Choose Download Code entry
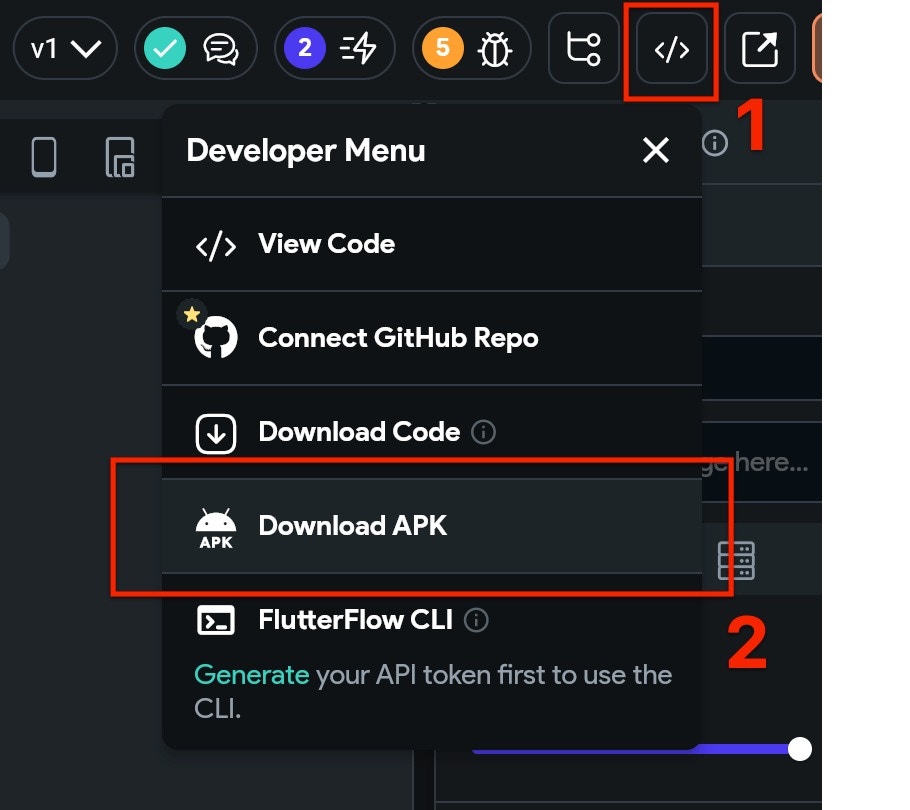The height and width of the screenshot is (810, 910). 432,432
